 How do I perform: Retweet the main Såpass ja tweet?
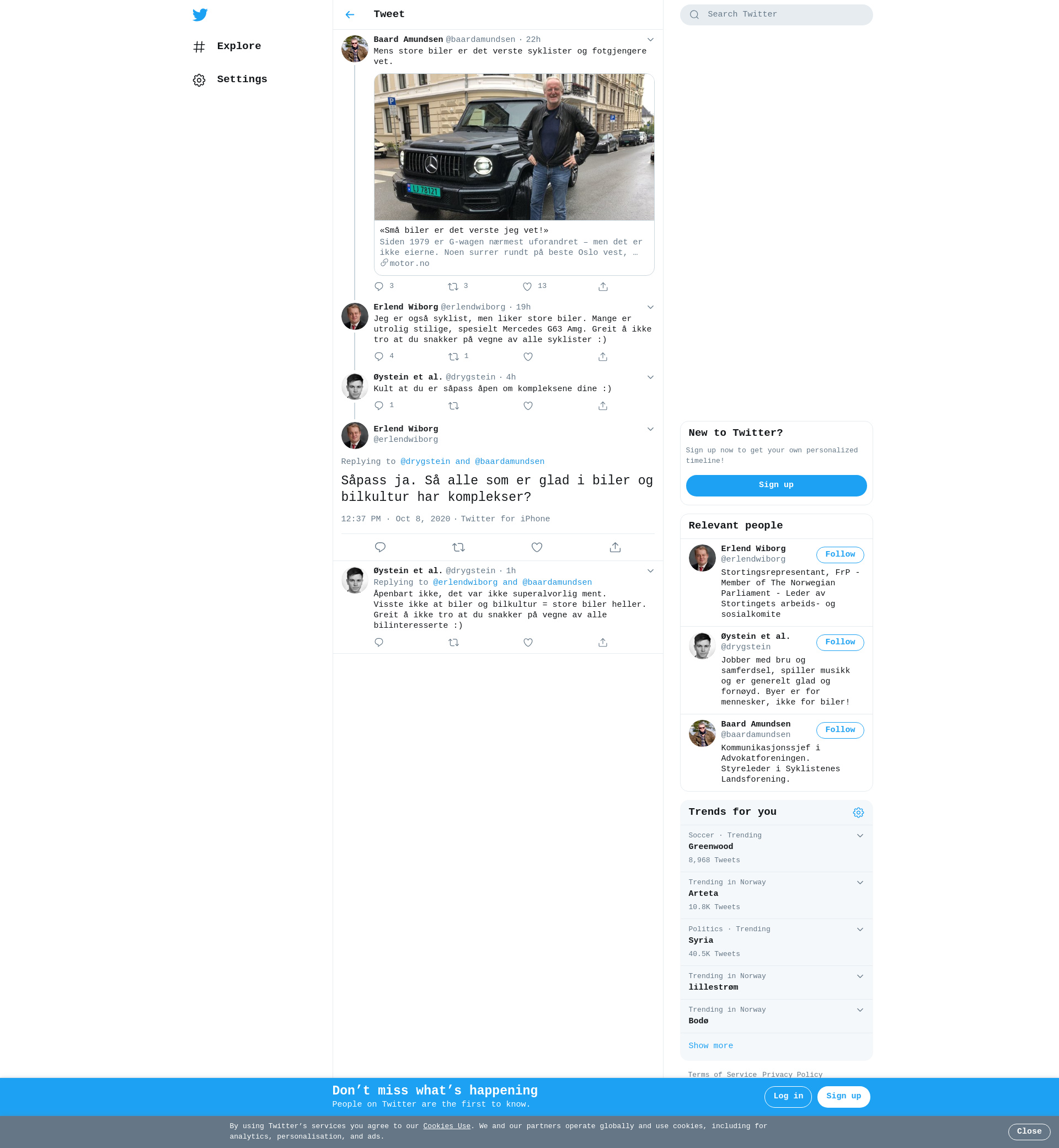[x=458, y=547]
